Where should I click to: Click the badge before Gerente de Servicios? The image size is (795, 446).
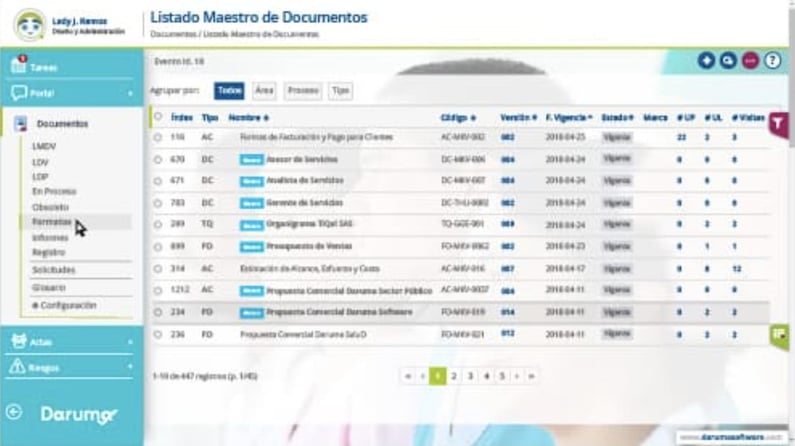click(251, 203)
